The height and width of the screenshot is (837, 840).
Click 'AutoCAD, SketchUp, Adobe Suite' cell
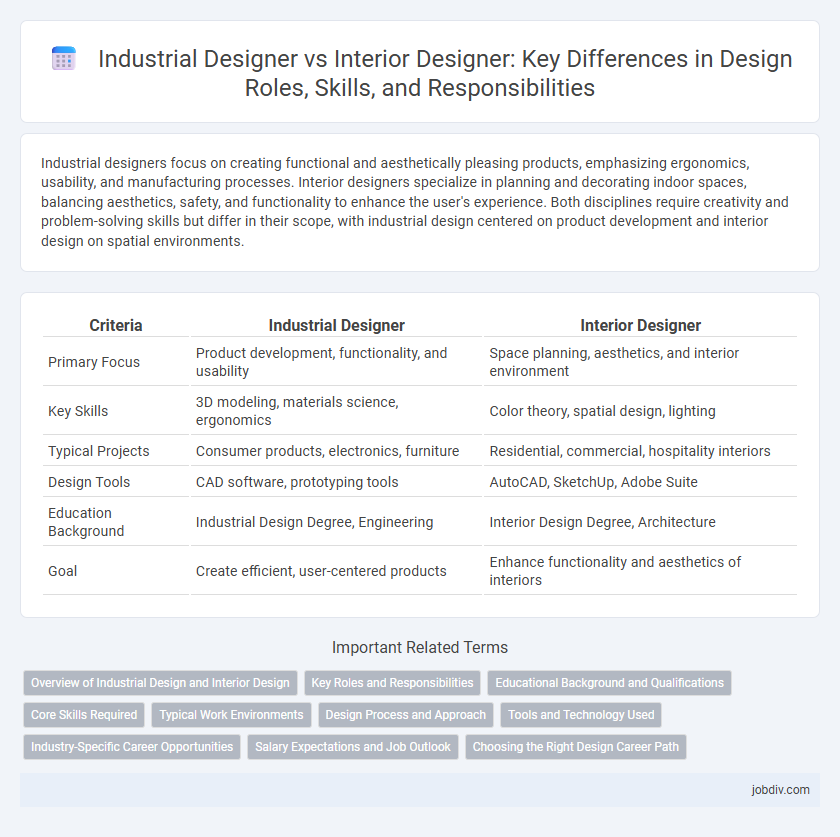pos(640,482)
